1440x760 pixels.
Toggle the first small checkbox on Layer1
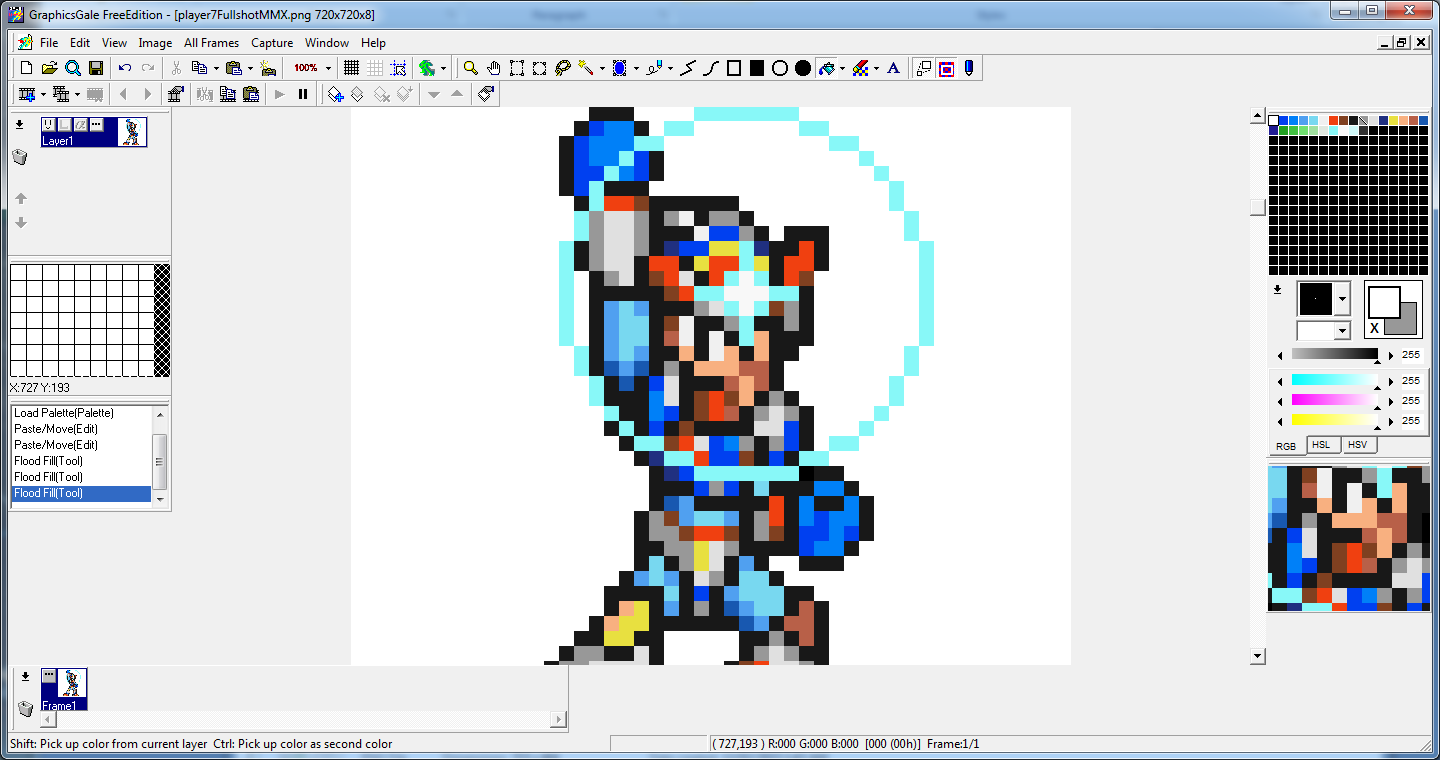[48, 124]
